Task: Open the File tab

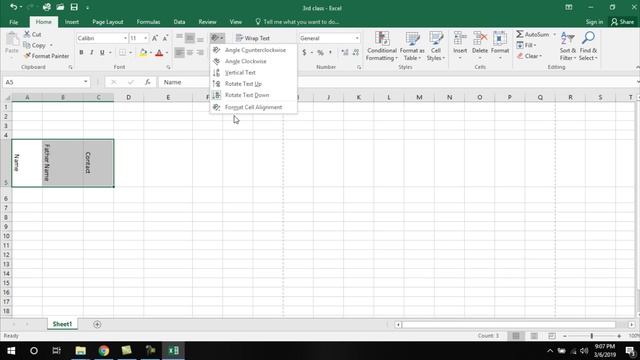Action: point(13,22)
